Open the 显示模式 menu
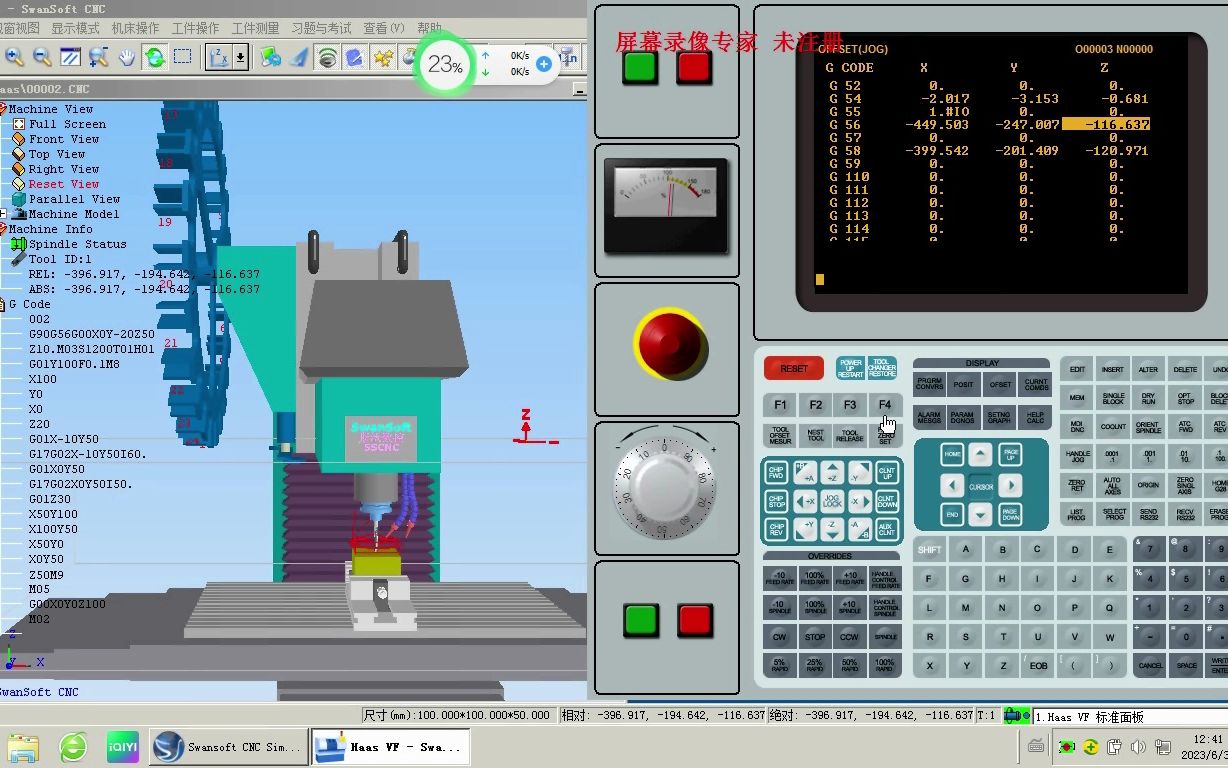Screen dimensions: 1228x768 pyautogui.click(x=76, y=28)
